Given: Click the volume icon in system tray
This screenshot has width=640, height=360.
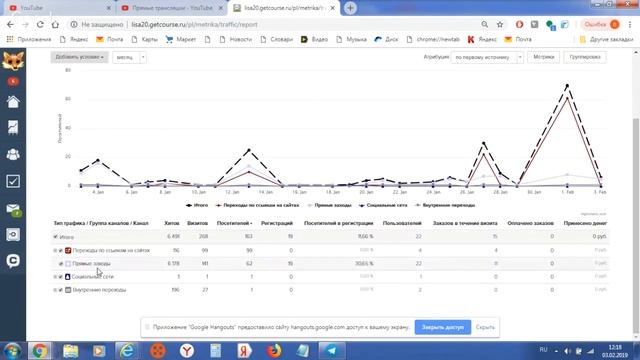Looking at the screenshot, I should pos(567,351).
